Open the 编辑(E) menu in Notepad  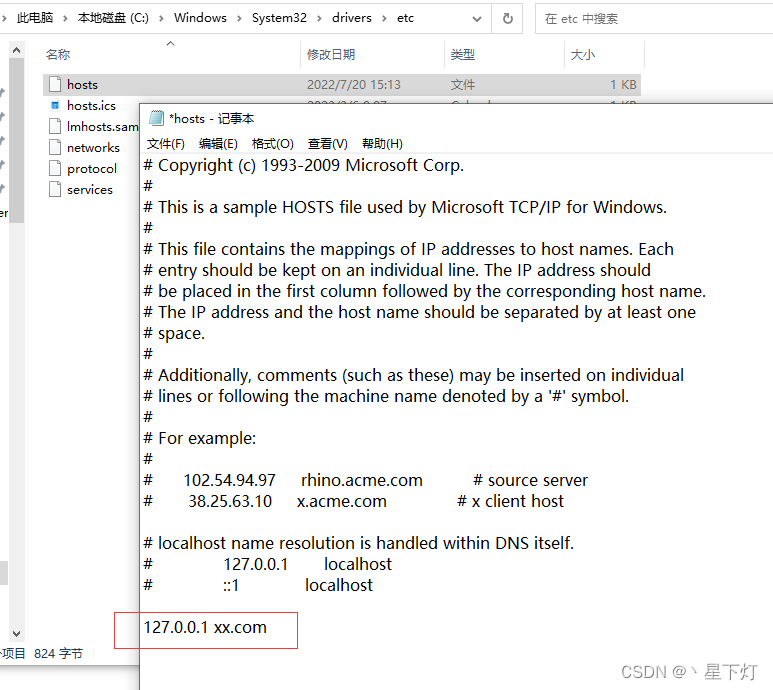tap(218, 144)
